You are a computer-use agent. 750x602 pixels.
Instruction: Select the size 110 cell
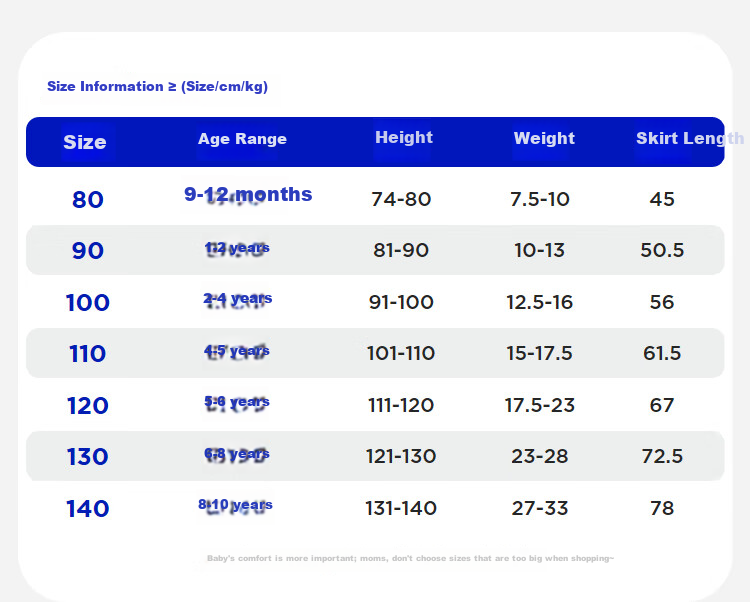click(88, 354)
